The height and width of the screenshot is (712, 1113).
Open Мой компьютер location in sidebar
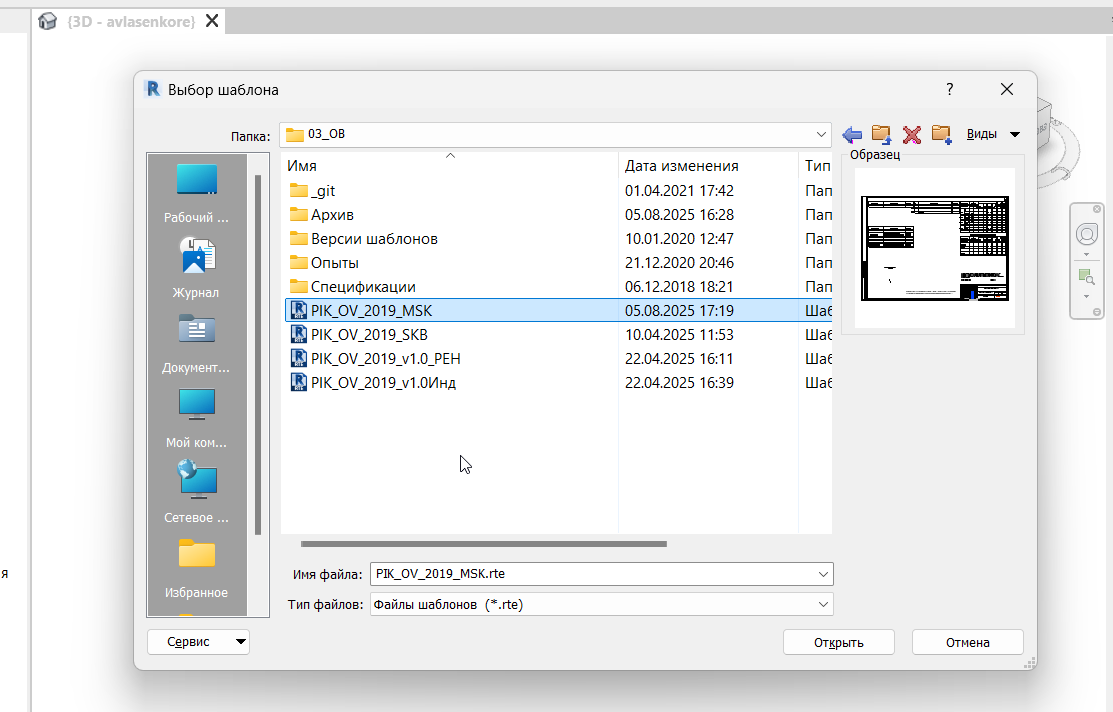[197, 418]
